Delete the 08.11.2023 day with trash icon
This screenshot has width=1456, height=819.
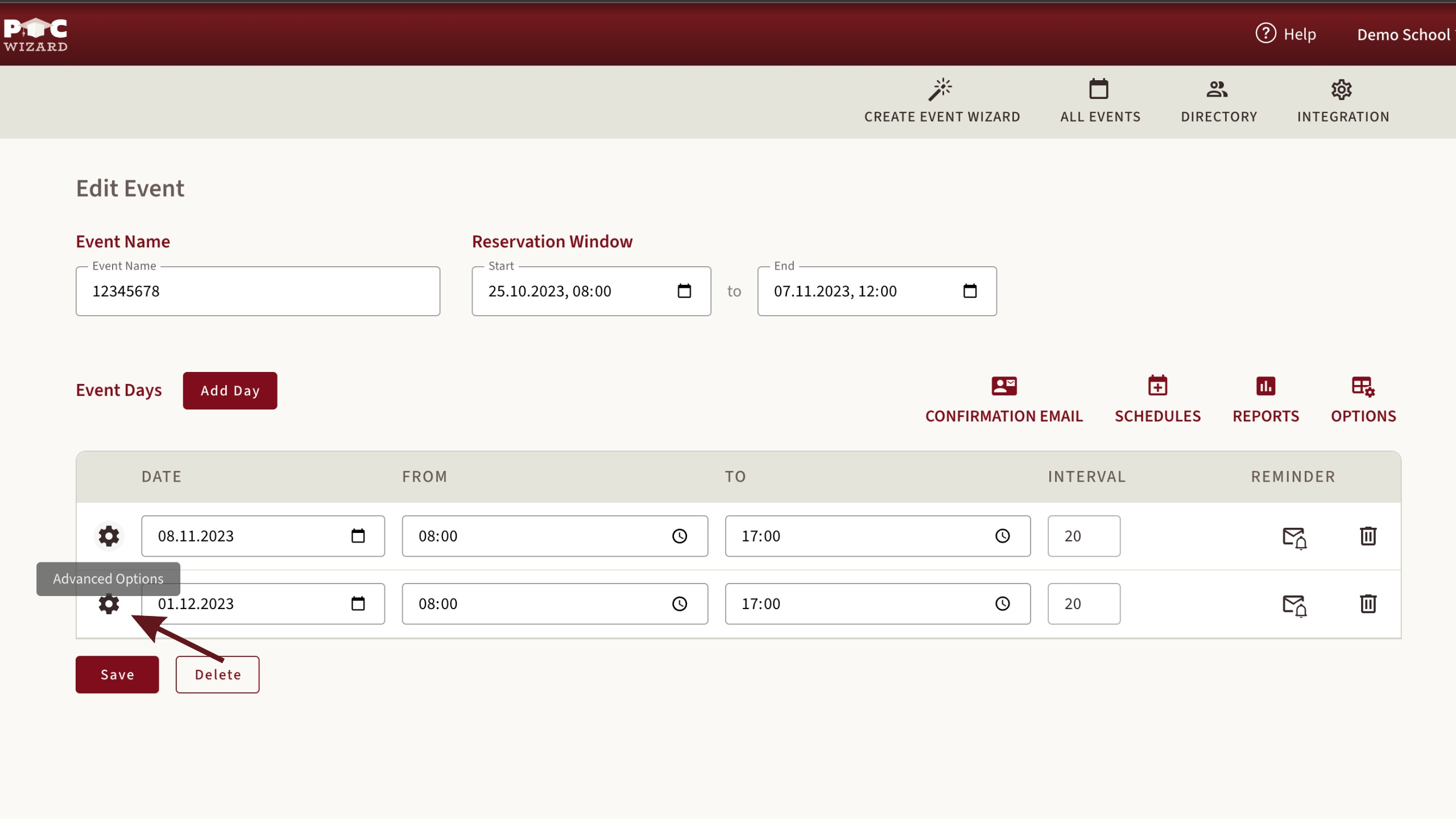pyautogui.click(x=1368, y=536)
